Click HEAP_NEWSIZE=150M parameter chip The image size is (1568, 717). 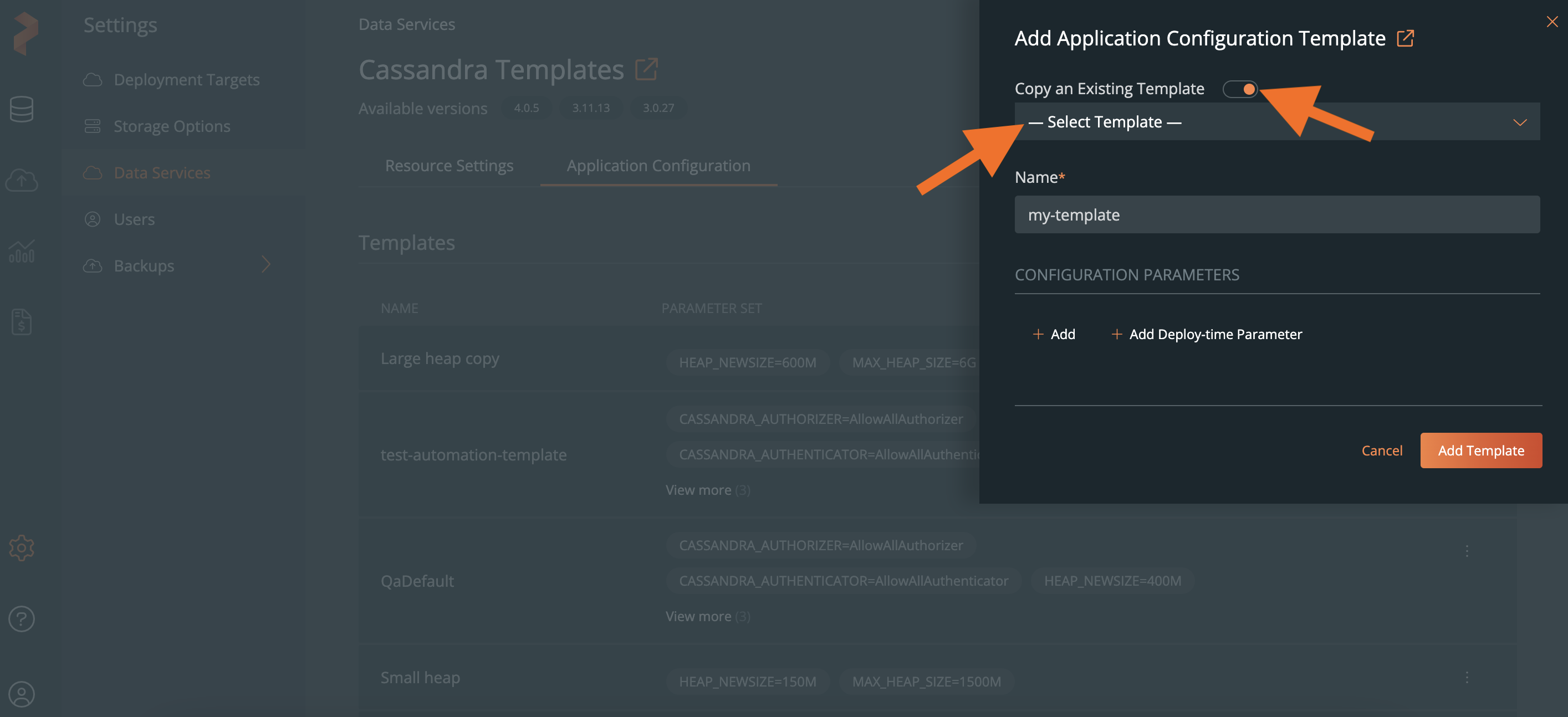tap(748, 682)
